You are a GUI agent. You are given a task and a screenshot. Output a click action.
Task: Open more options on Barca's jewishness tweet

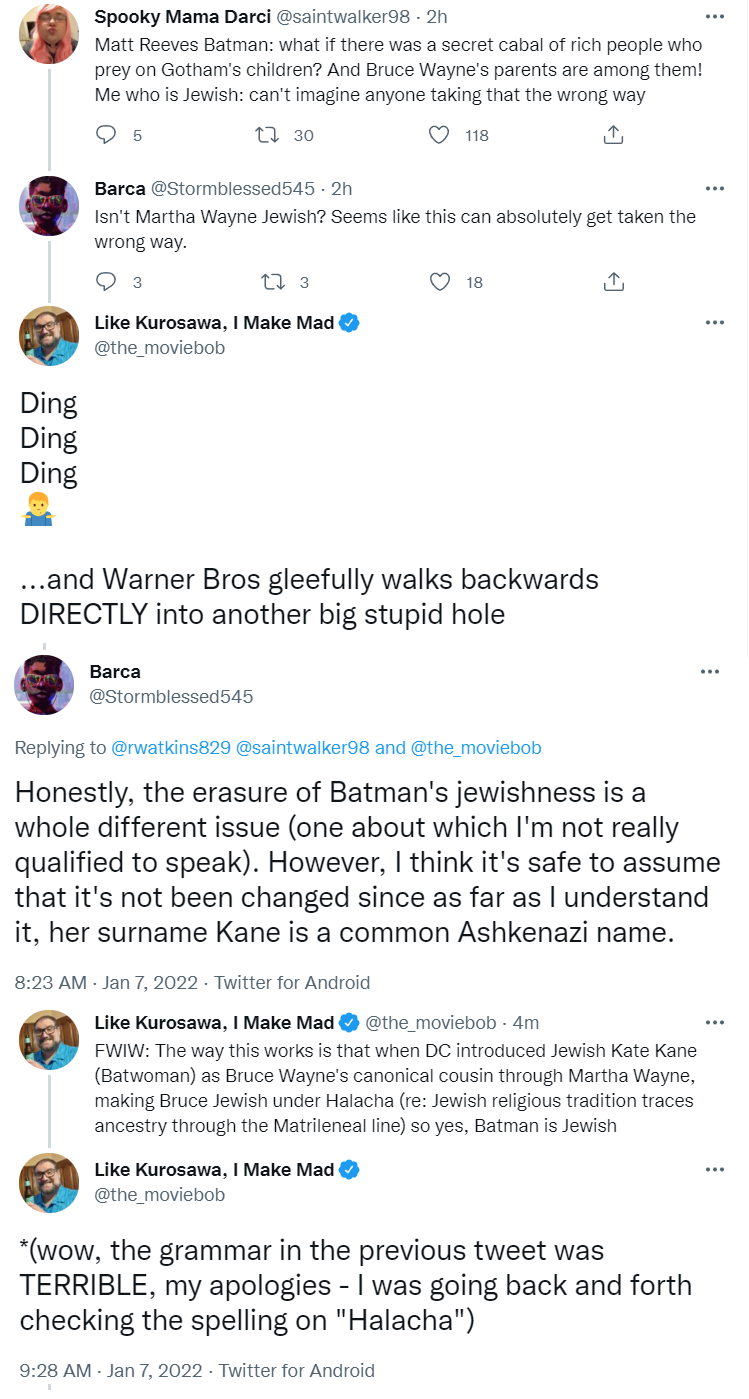pos(710,672)
